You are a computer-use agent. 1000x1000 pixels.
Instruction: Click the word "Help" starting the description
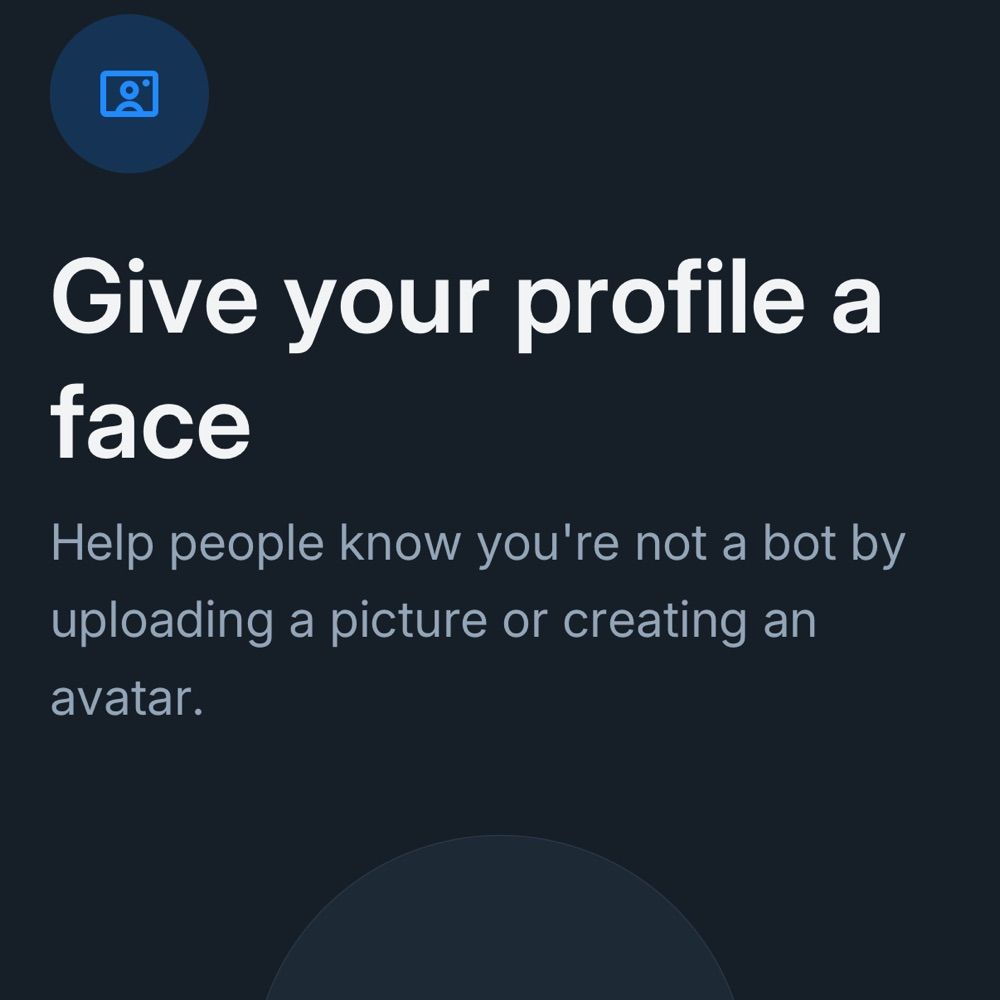[x=103, y=545]
